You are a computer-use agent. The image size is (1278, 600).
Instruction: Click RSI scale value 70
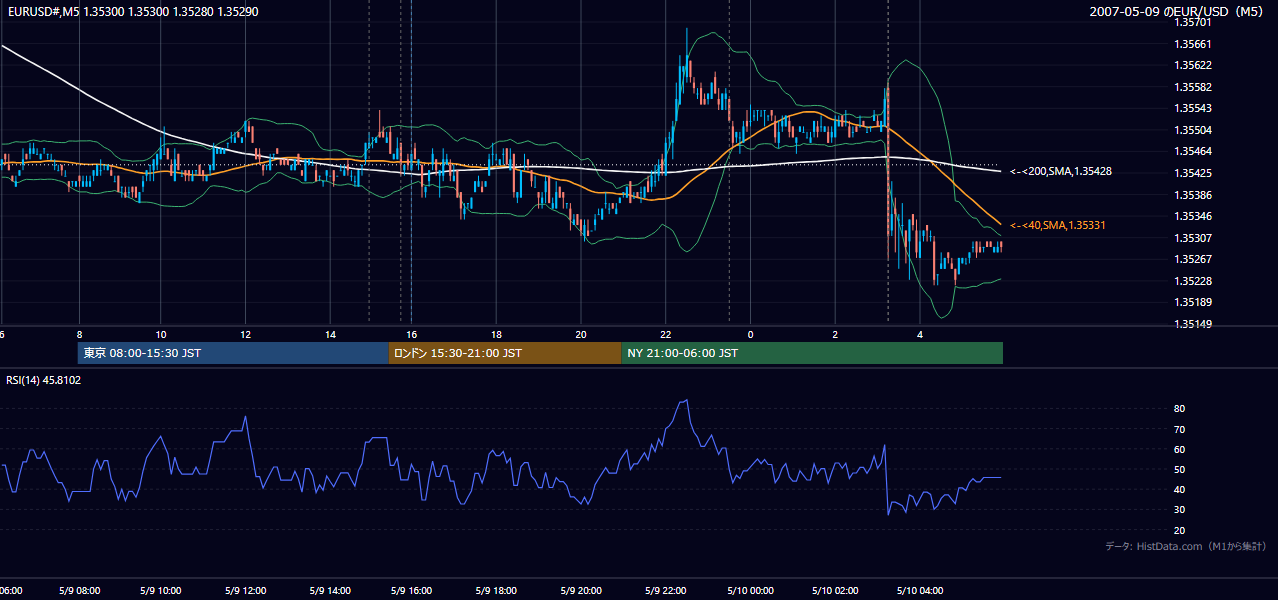click(1179, 429)
